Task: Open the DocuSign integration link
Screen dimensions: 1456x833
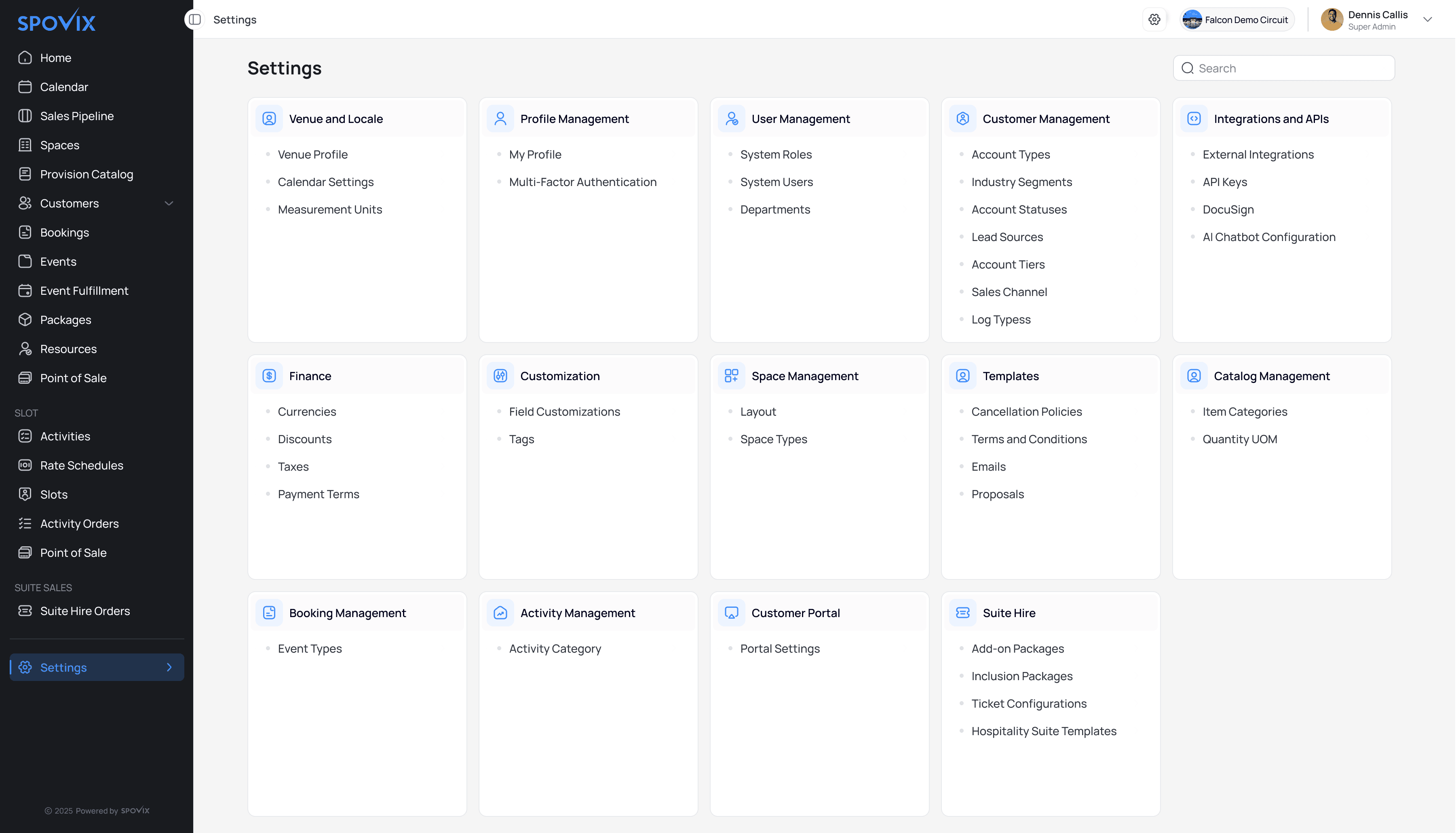Action: (1228, 209)
